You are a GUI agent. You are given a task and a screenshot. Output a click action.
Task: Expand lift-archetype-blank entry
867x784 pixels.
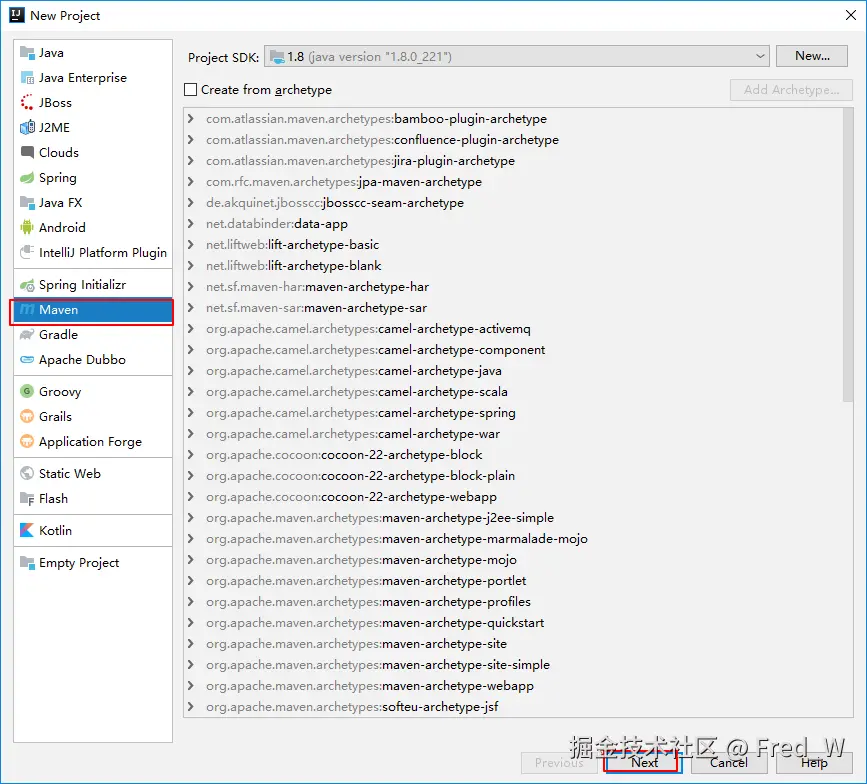(x=191, y=265)
